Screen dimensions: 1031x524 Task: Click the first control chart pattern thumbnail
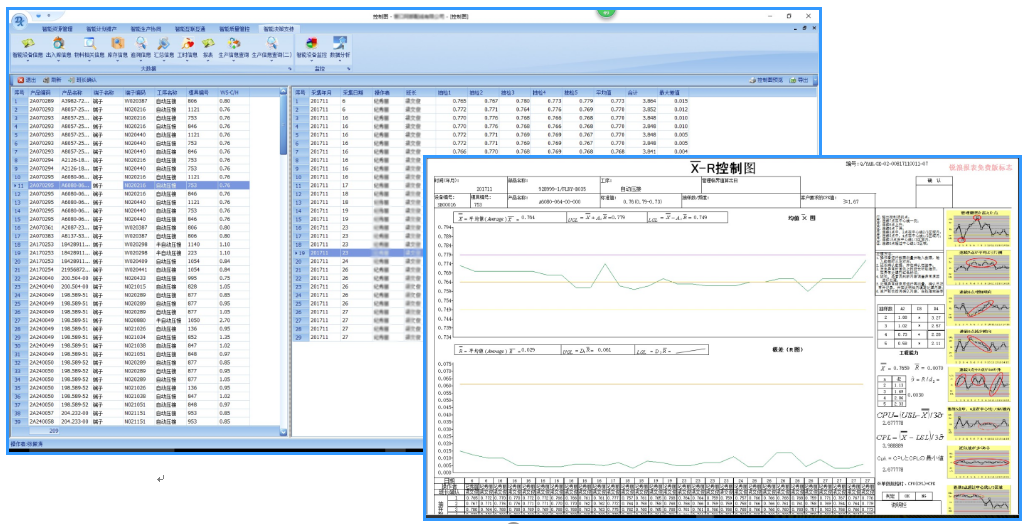[979, 230]
